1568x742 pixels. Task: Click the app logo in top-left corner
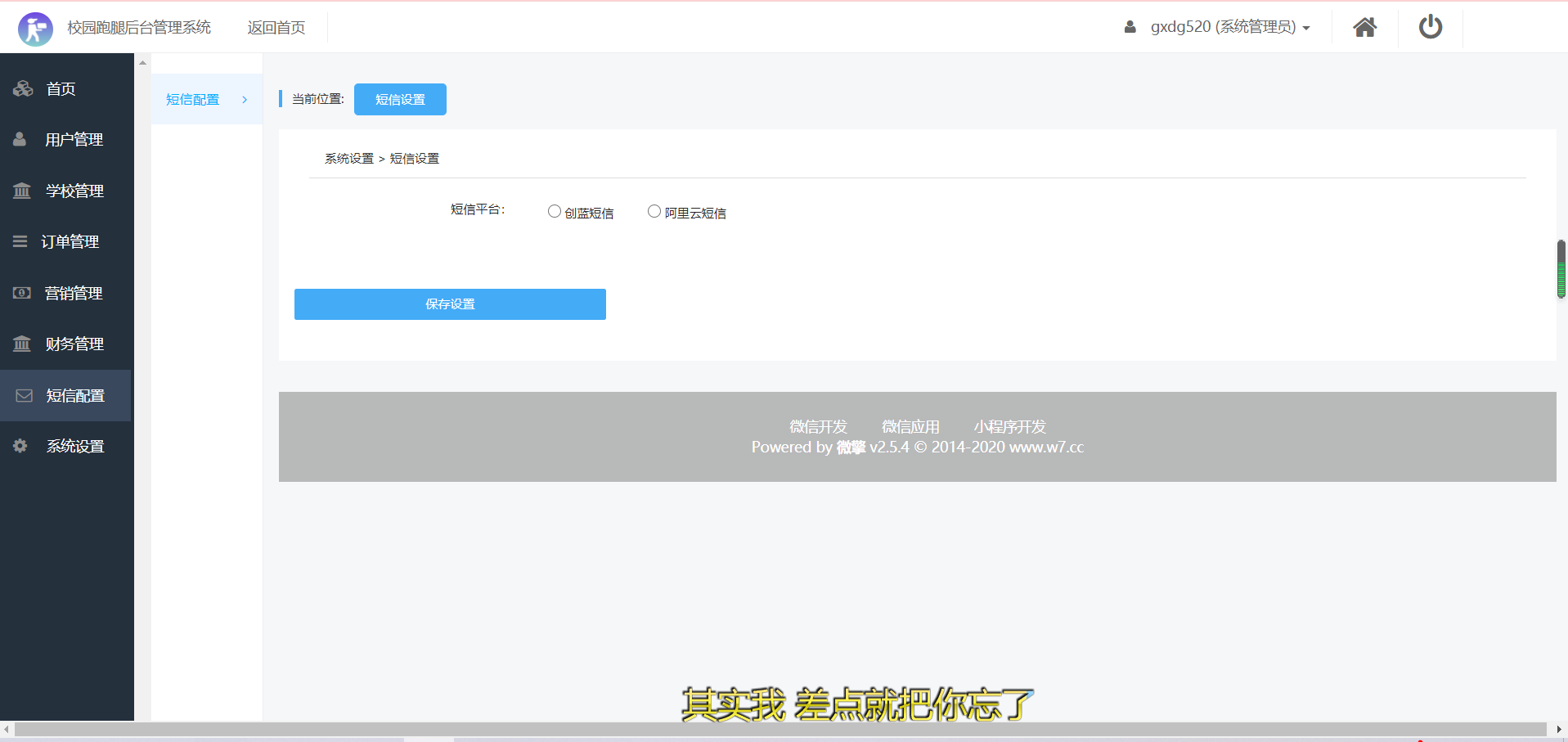click(35, 29)
